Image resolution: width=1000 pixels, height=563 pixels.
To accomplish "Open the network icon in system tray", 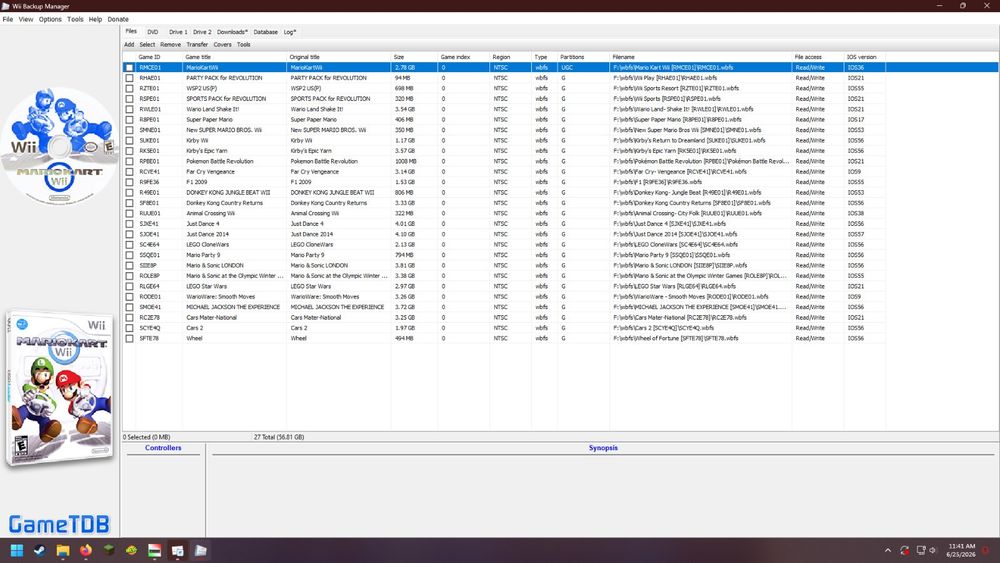I will pos(920,550).
